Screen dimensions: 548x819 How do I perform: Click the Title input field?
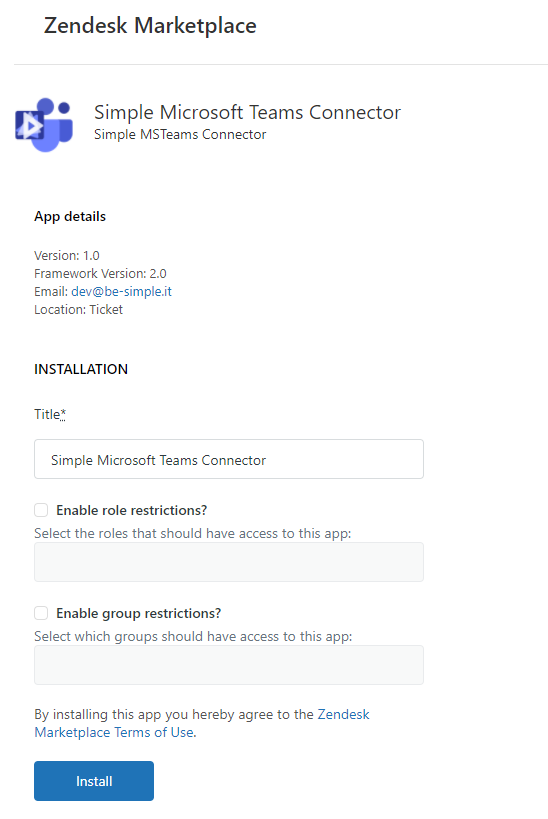coord(229,459)
